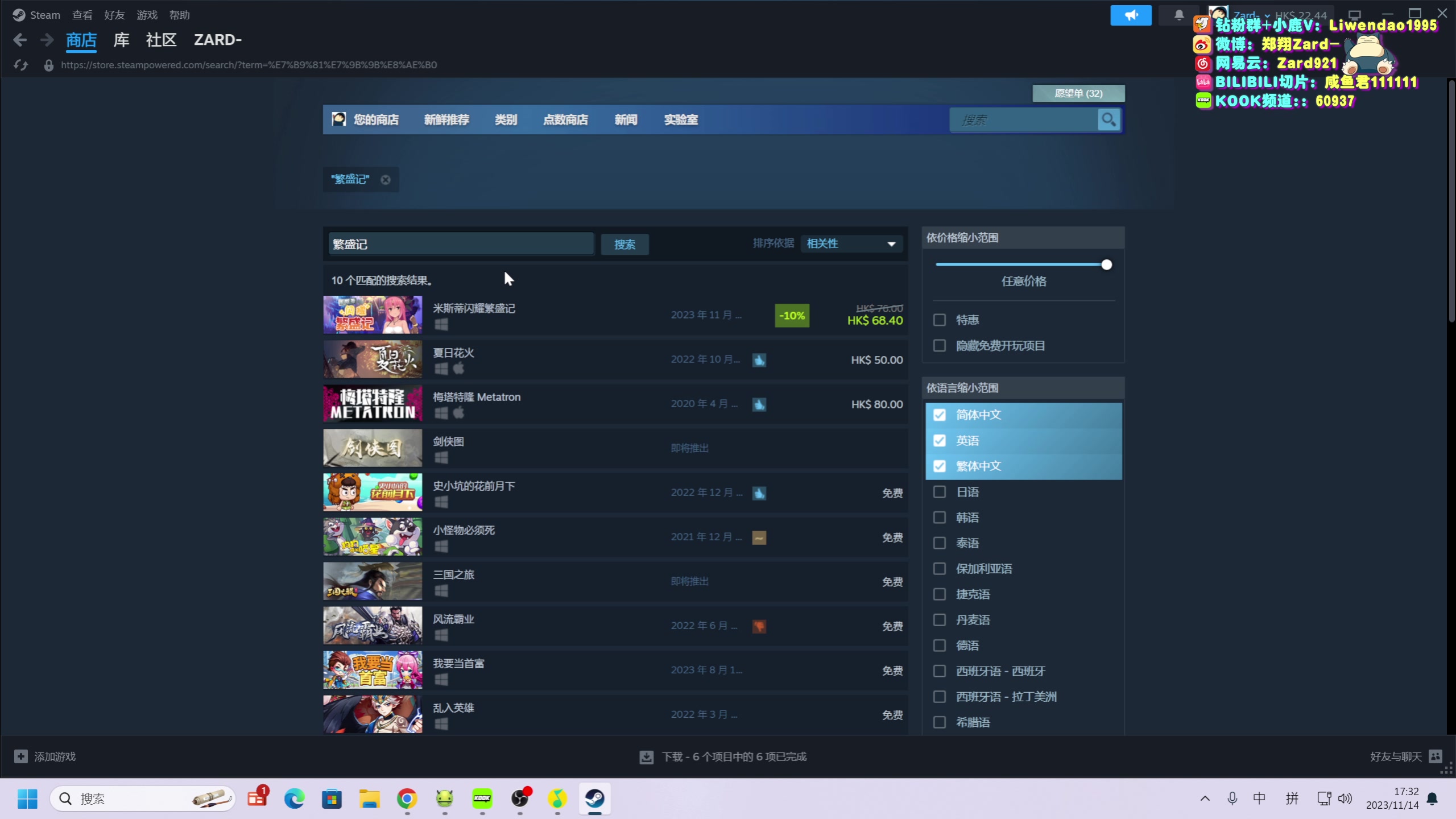Open the 好友与聊天 friends icon
The height and width of the screenshot is (819, 1456).
(1436, 756)
